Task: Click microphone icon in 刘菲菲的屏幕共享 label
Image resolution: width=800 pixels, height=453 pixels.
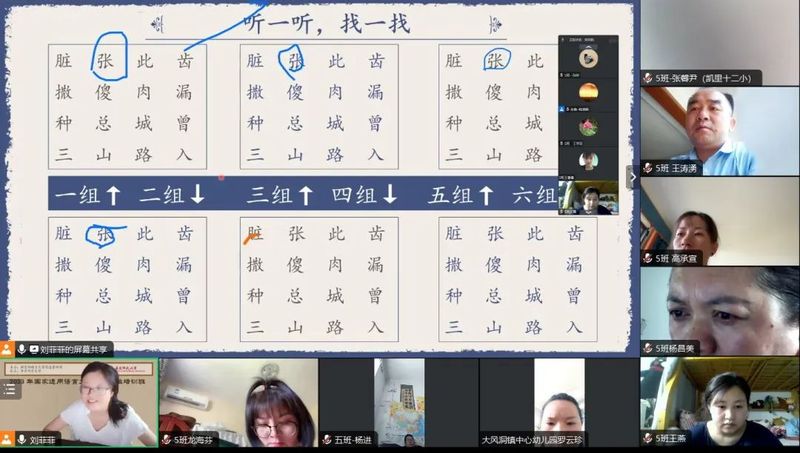Action: tap(21, 349)
